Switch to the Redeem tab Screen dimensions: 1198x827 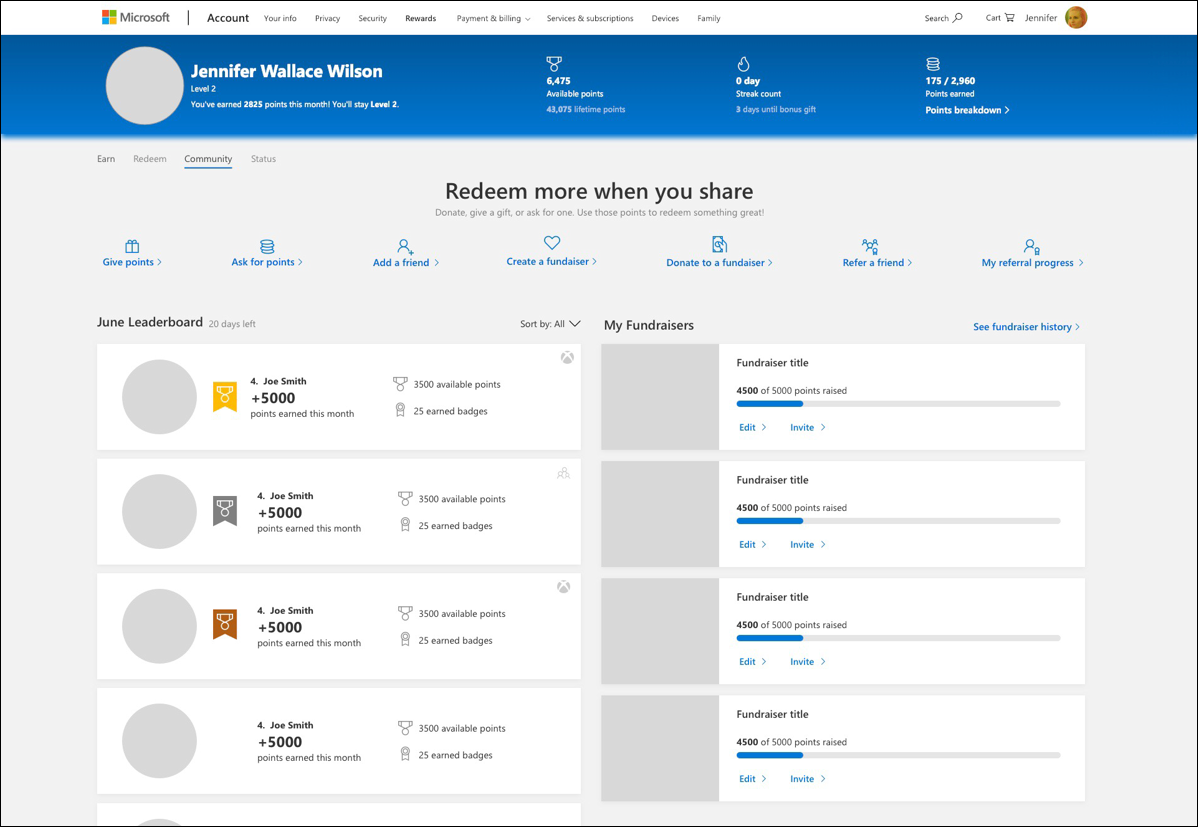(x=150, y=159)
